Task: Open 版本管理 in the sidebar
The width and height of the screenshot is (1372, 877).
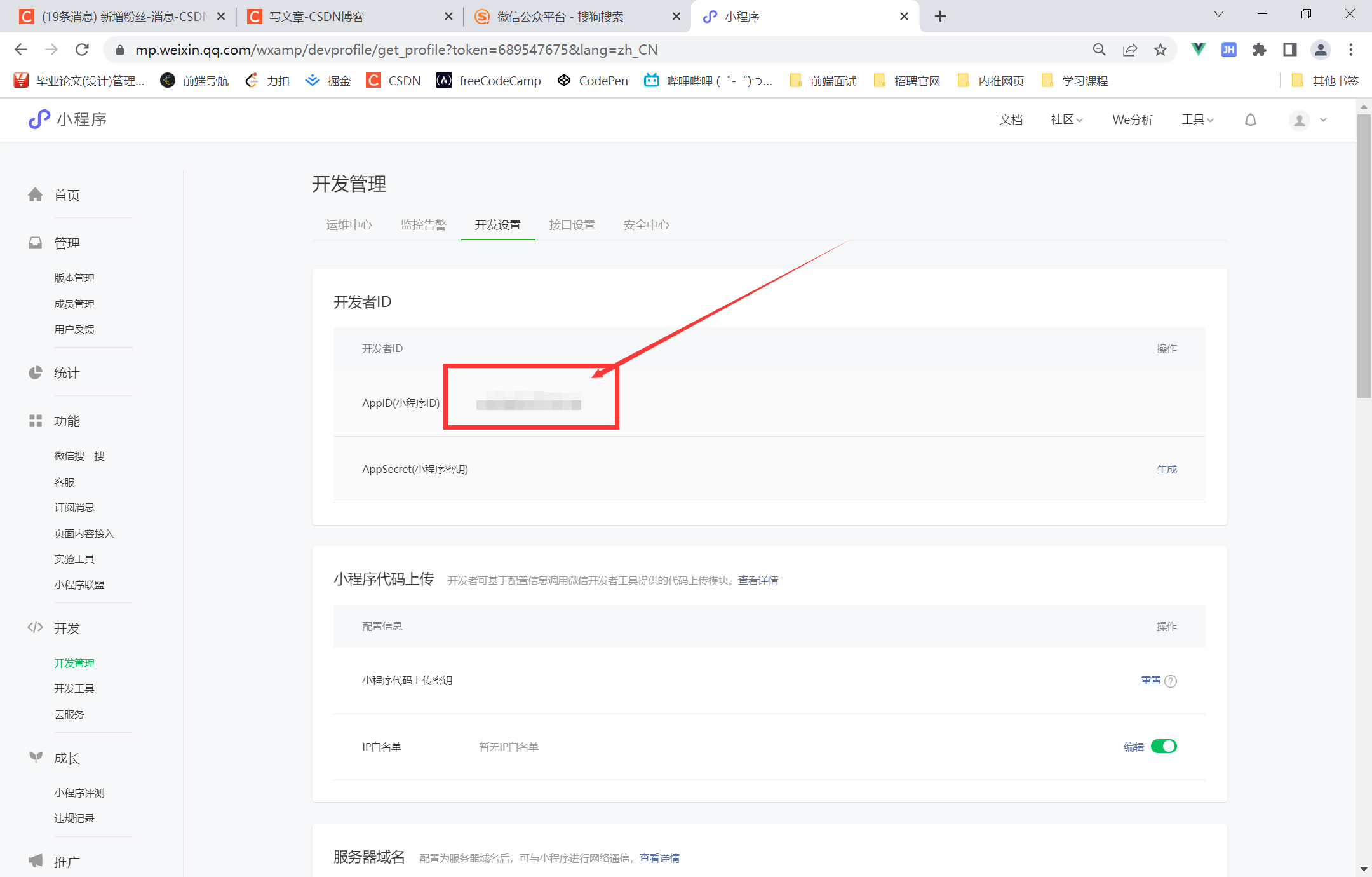Action: tap(74, 278)
